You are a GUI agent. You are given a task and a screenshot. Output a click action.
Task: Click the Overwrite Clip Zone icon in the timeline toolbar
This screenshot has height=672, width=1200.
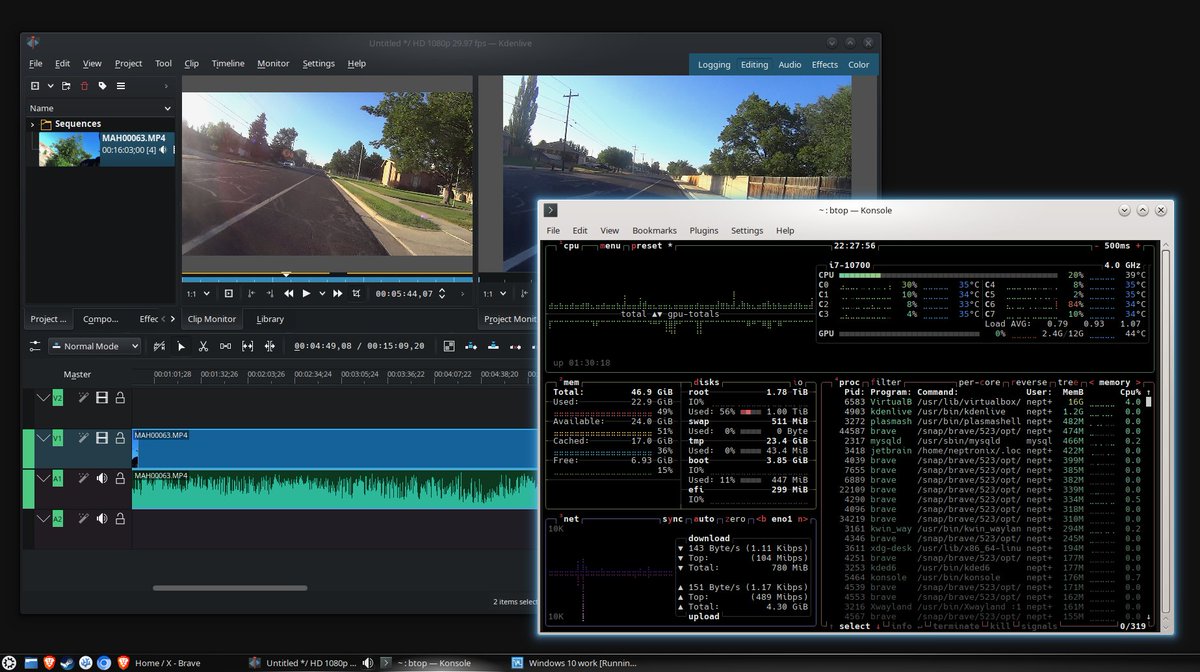(493, 346)
